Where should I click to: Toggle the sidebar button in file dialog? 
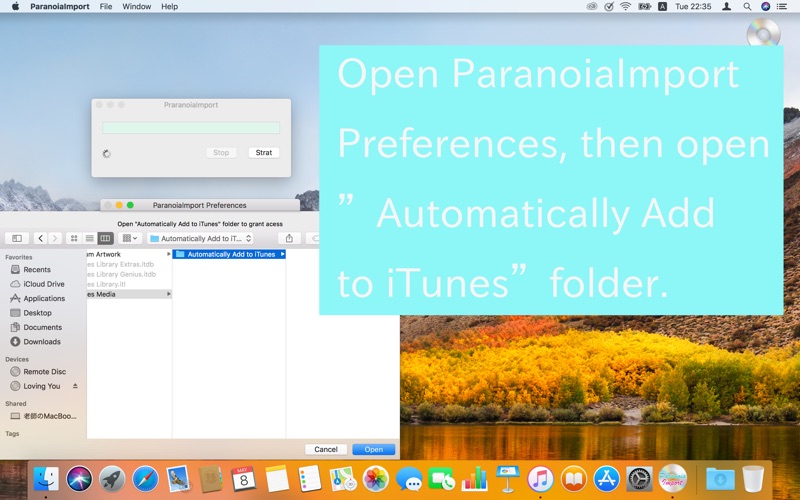coord(17,238)
